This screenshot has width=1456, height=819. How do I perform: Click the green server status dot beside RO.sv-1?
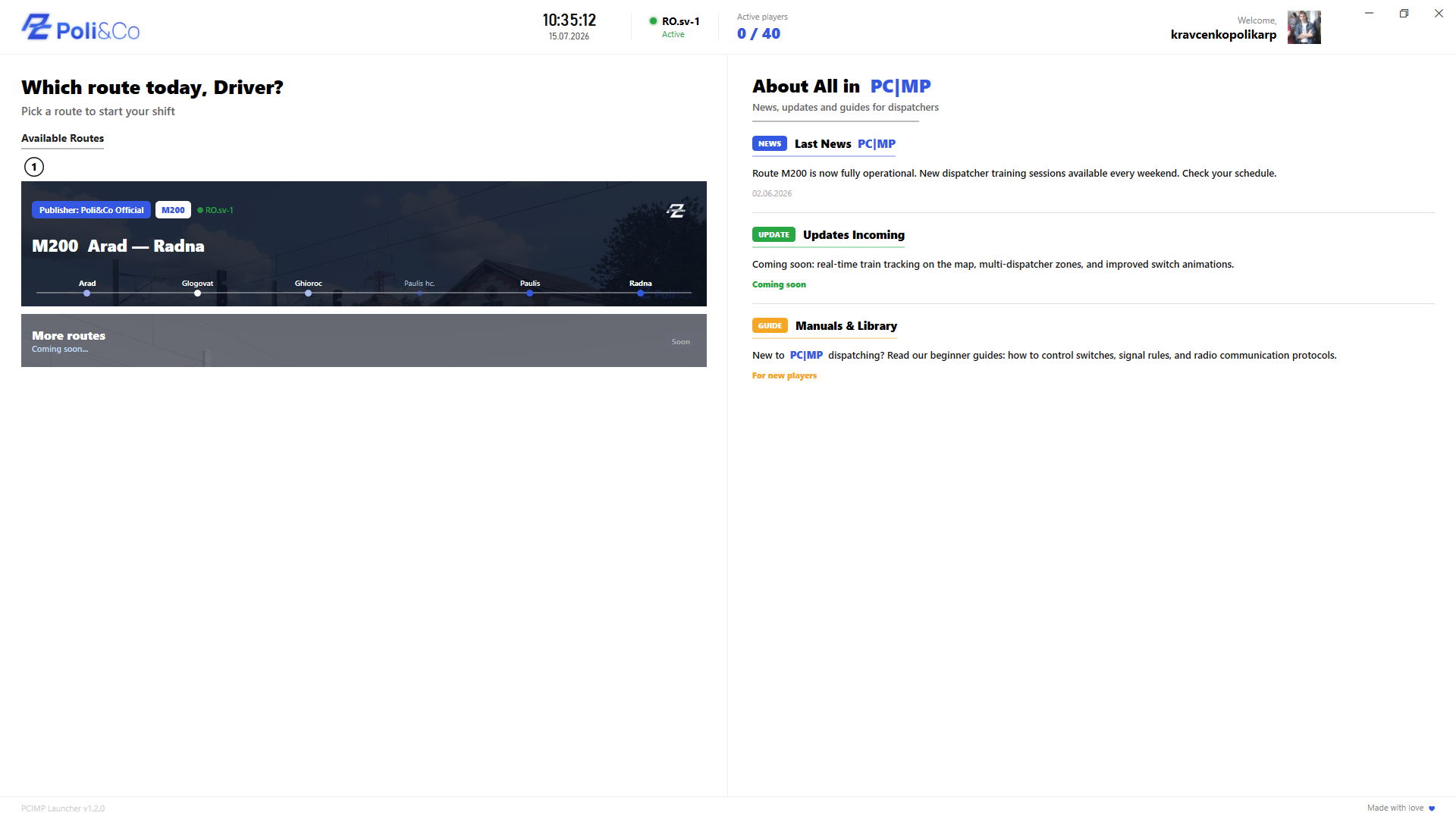pos(653,21)
